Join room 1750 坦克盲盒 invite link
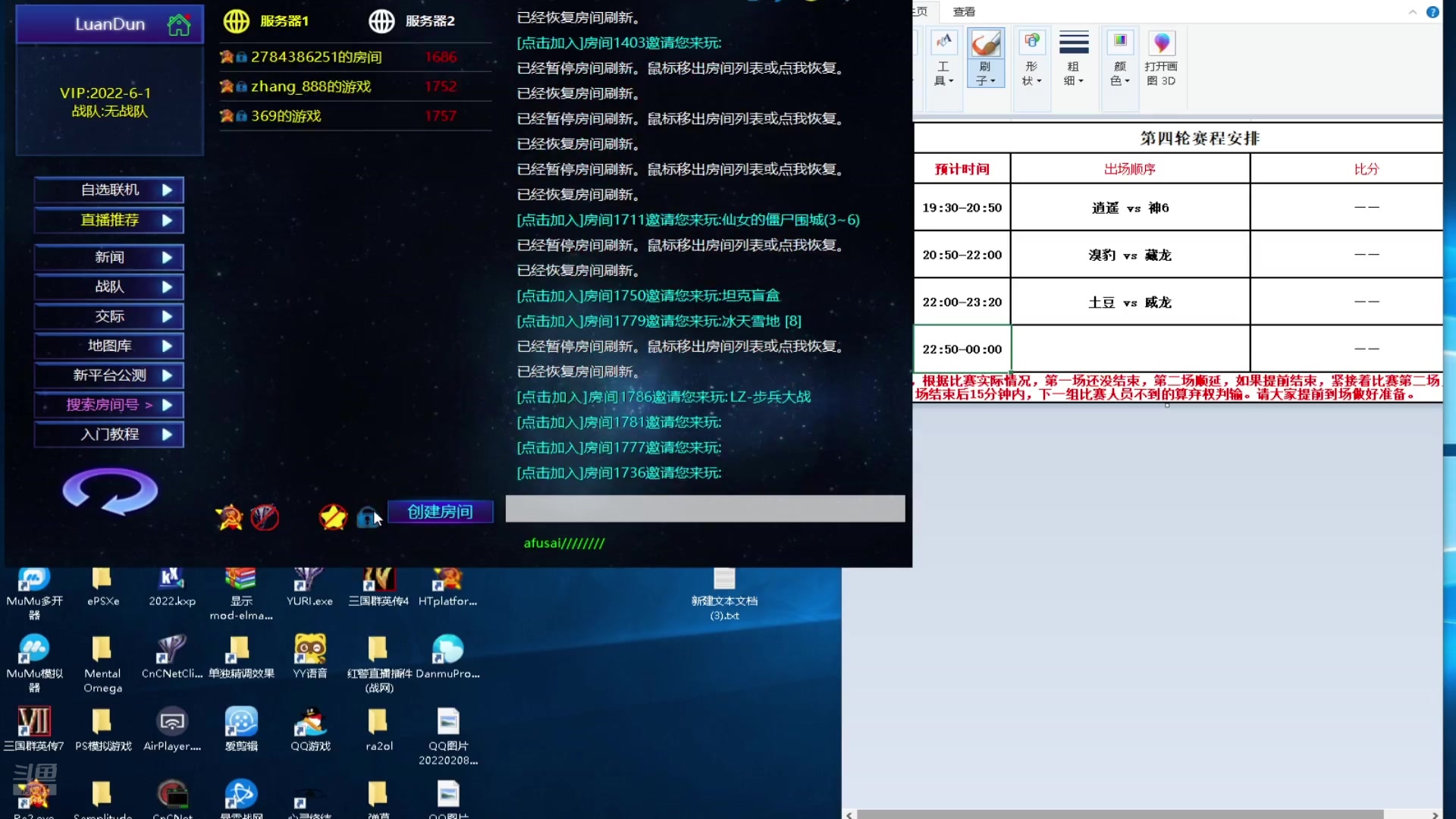The image size is (1456, 819). coord(648,296)
